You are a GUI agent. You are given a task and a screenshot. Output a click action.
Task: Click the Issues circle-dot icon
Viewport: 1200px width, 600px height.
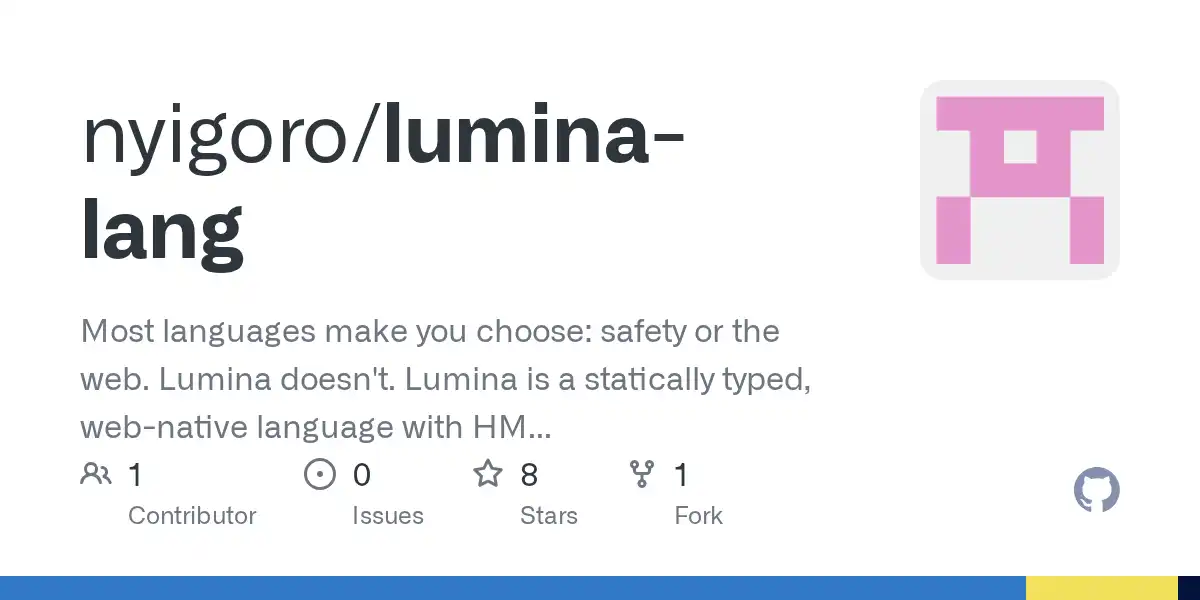[319, 474]
